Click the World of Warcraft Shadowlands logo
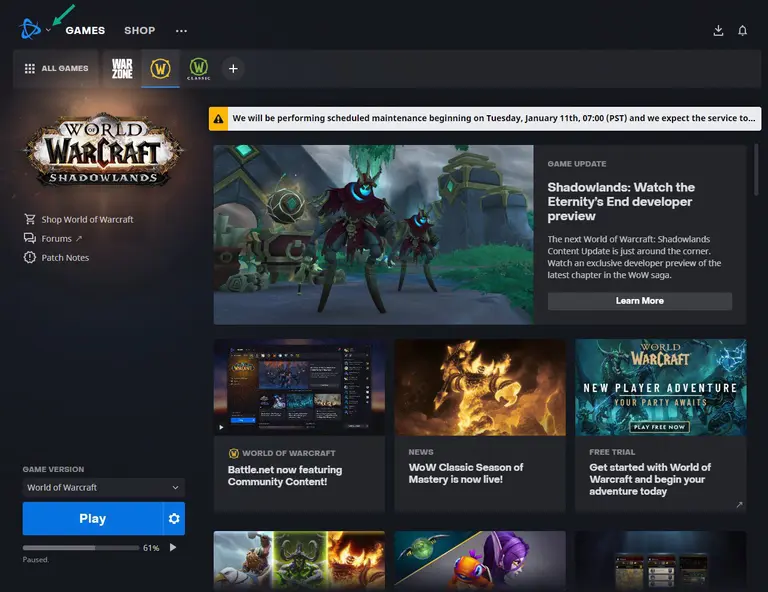The width and height of the screenshot is (768, 592). point(103,150)
